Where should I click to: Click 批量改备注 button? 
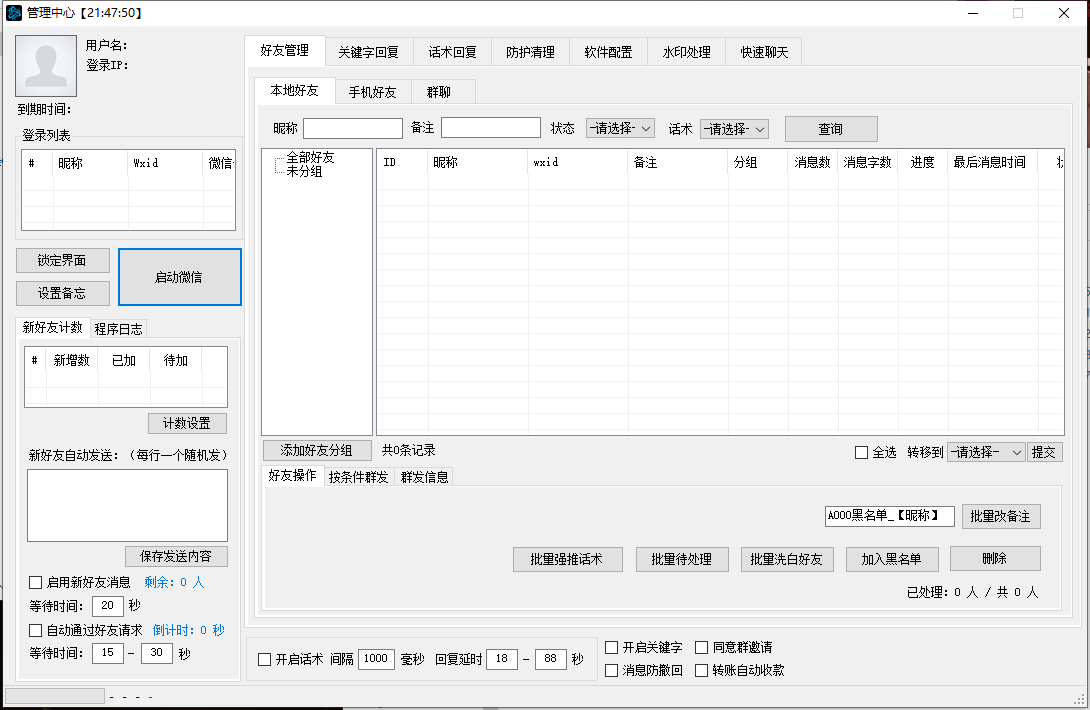coord(1001,516)
